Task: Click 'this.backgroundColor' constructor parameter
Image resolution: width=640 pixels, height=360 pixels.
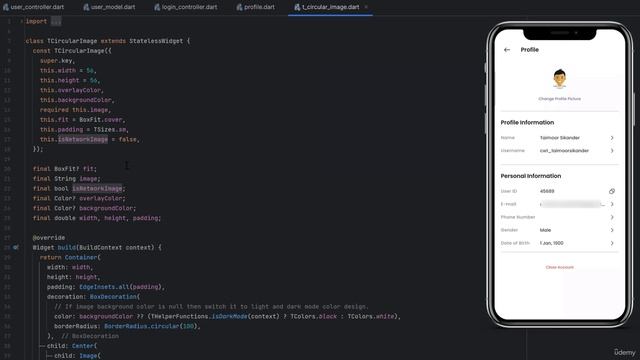Action: click(x=76, y=100)
